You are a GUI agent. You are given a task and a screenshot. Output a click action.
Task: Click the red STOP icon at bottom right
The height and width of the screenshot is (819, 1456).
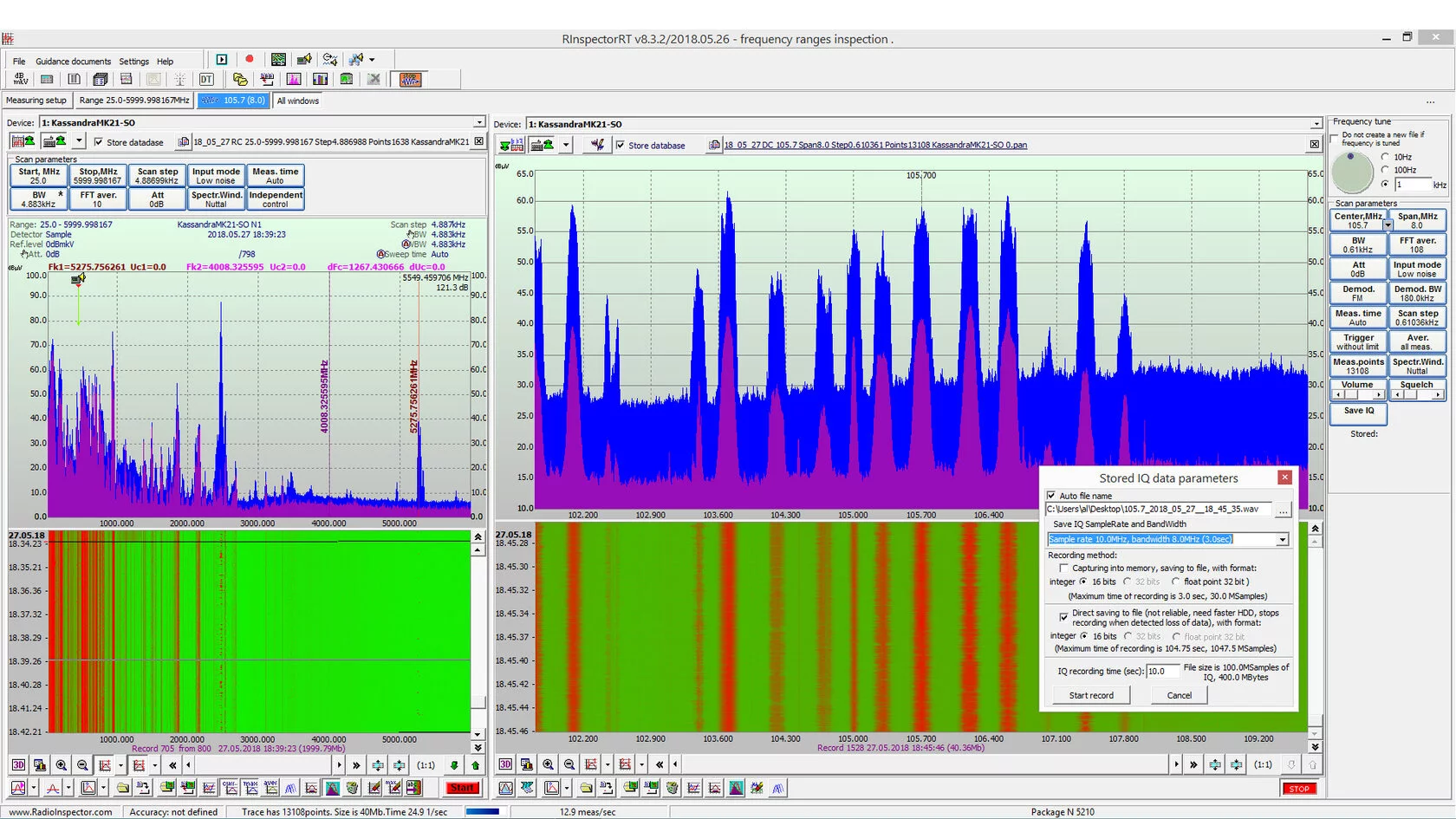click(x=1298, y=789)
